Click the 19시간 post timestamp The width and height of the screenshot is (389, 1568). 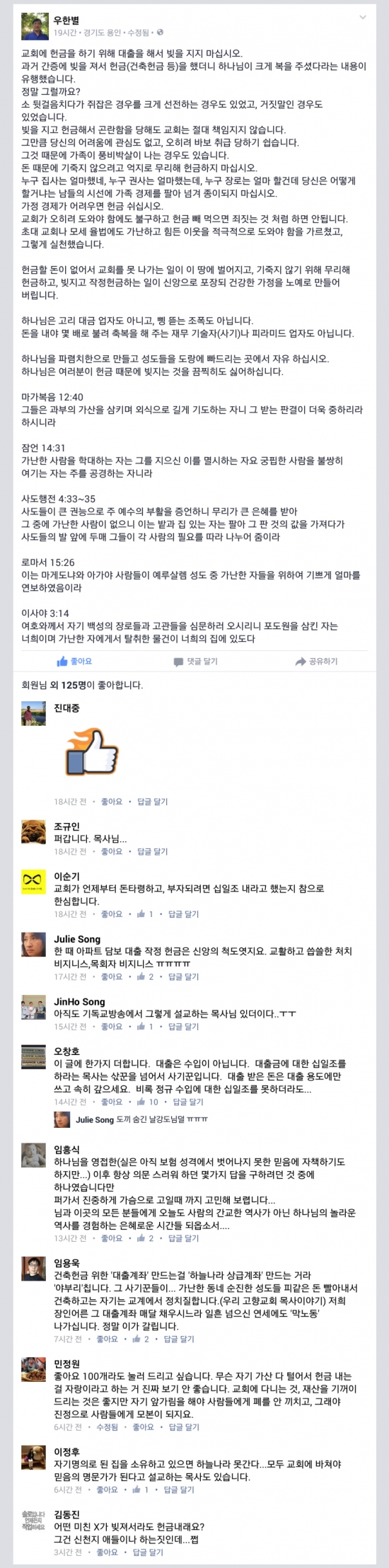(x=66, y=33)
